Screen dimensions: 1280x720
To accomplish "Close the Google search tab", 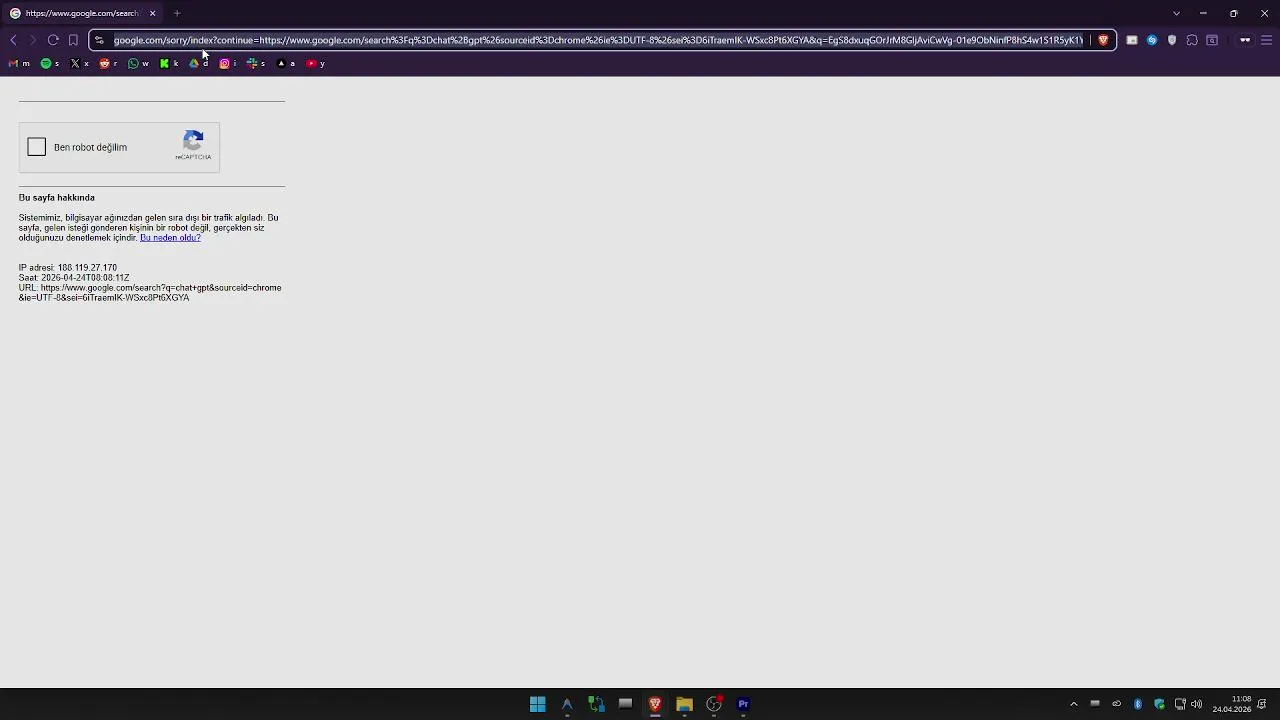I will 153,13.
